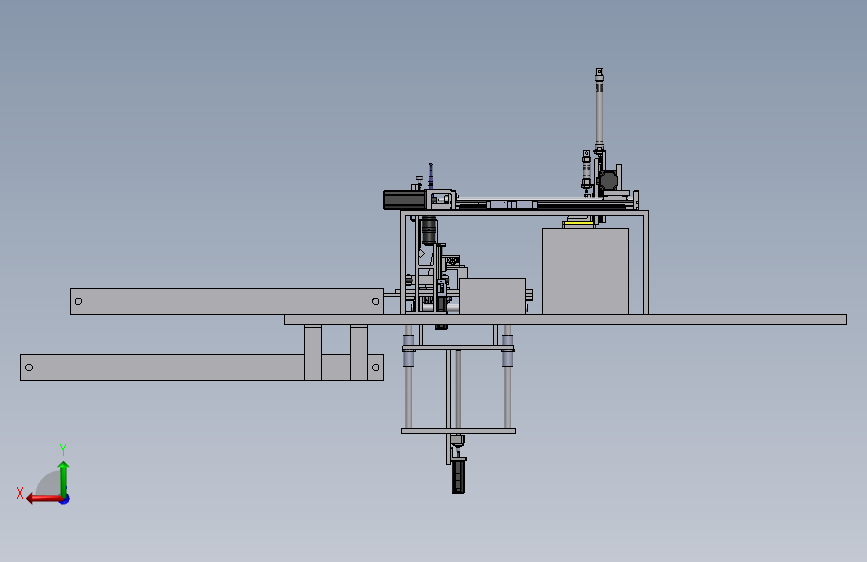Select the right hole in the upper gray bar
Image resolution: width=867 pixels, height=562 pixels.
[375, 301]
